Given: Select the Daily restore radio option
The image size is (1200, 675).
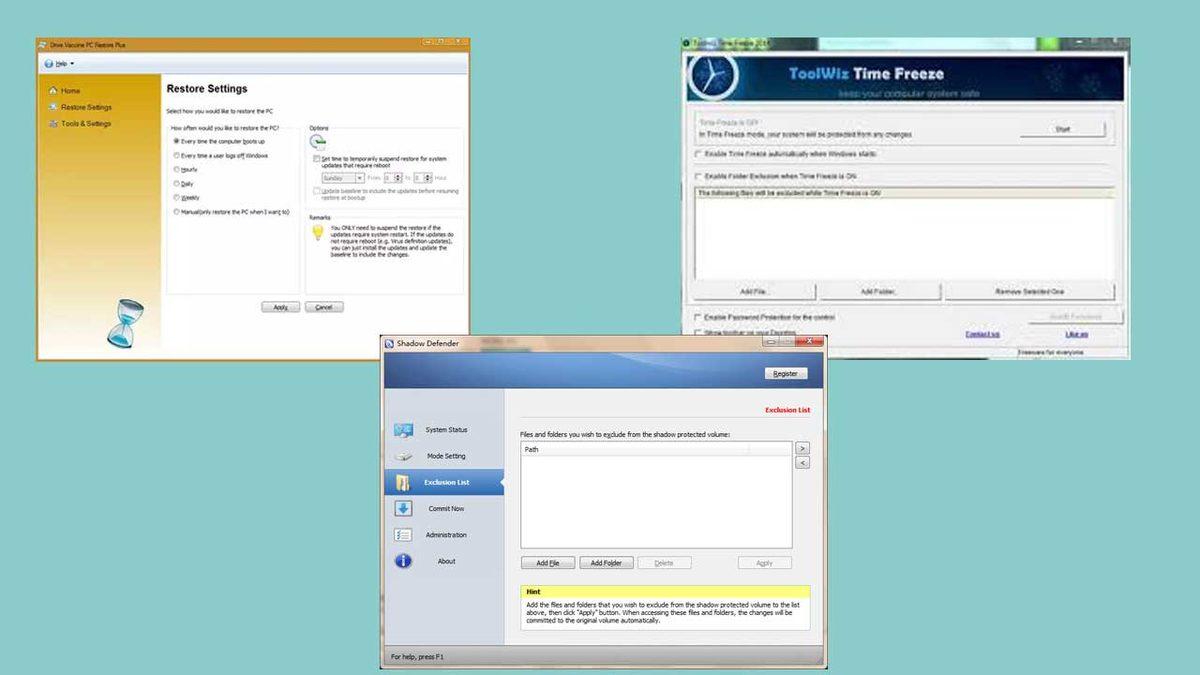Looking at the screenshot, I should pyautogui.click(x=177, y=184).
